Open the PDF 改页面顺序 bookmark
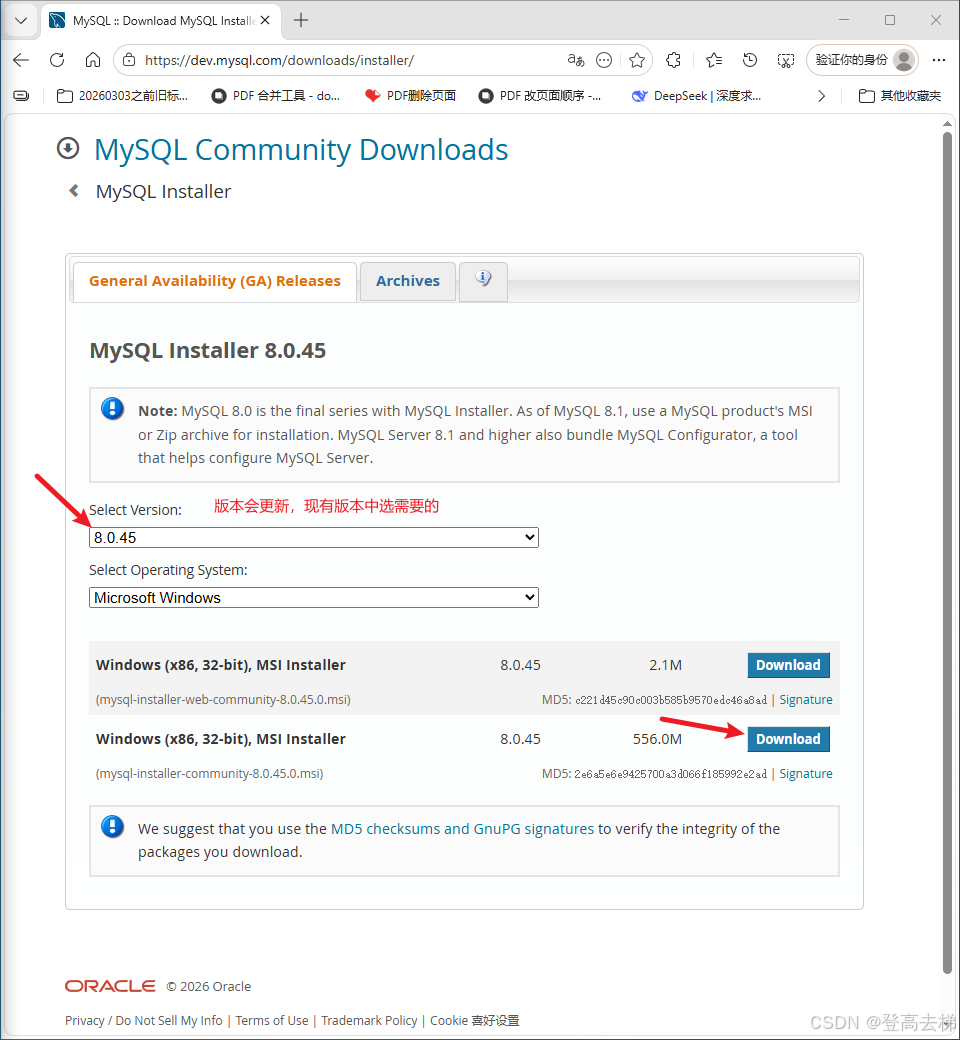This screenshot has width=960, height=1040. [x=540, y=96]
